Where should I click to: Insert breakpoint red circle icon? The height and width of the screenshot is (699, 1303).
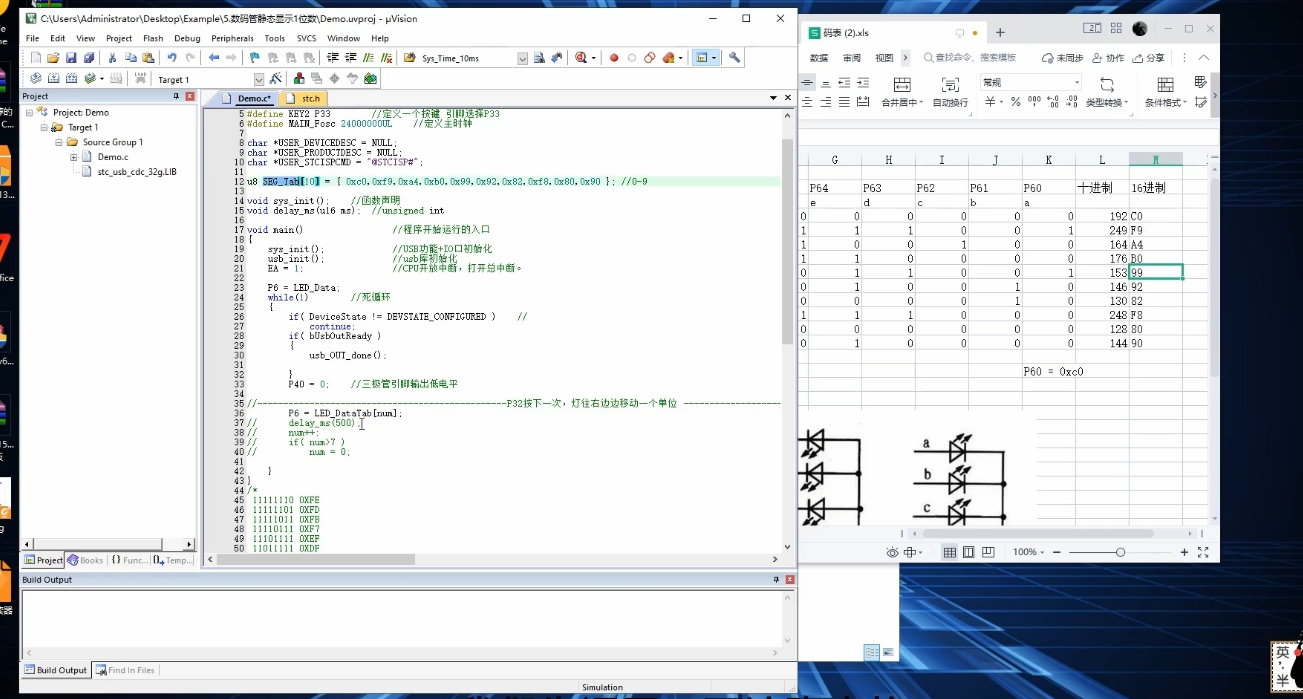pos(614,58)
